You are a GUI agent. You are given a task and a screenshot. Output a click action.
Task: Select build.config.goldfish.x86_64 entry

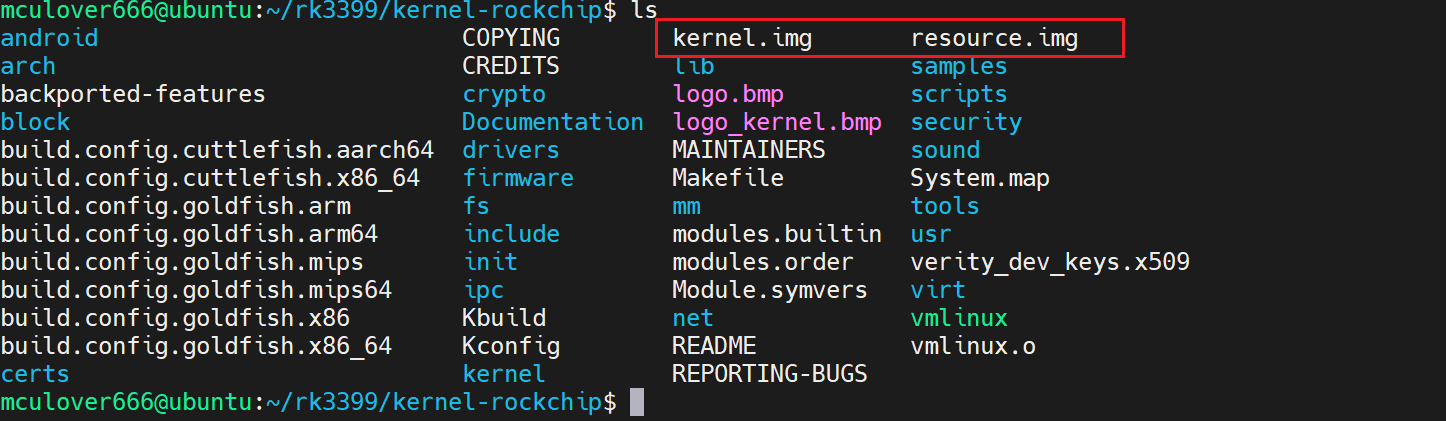pos(196,347)
